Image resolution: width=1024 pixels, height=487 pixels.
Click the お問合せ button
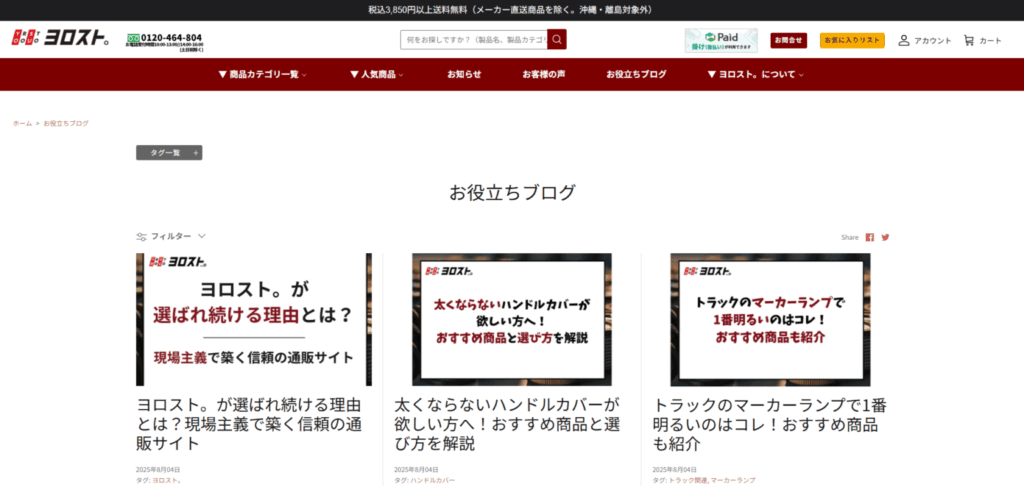click(x=788, y=40)
